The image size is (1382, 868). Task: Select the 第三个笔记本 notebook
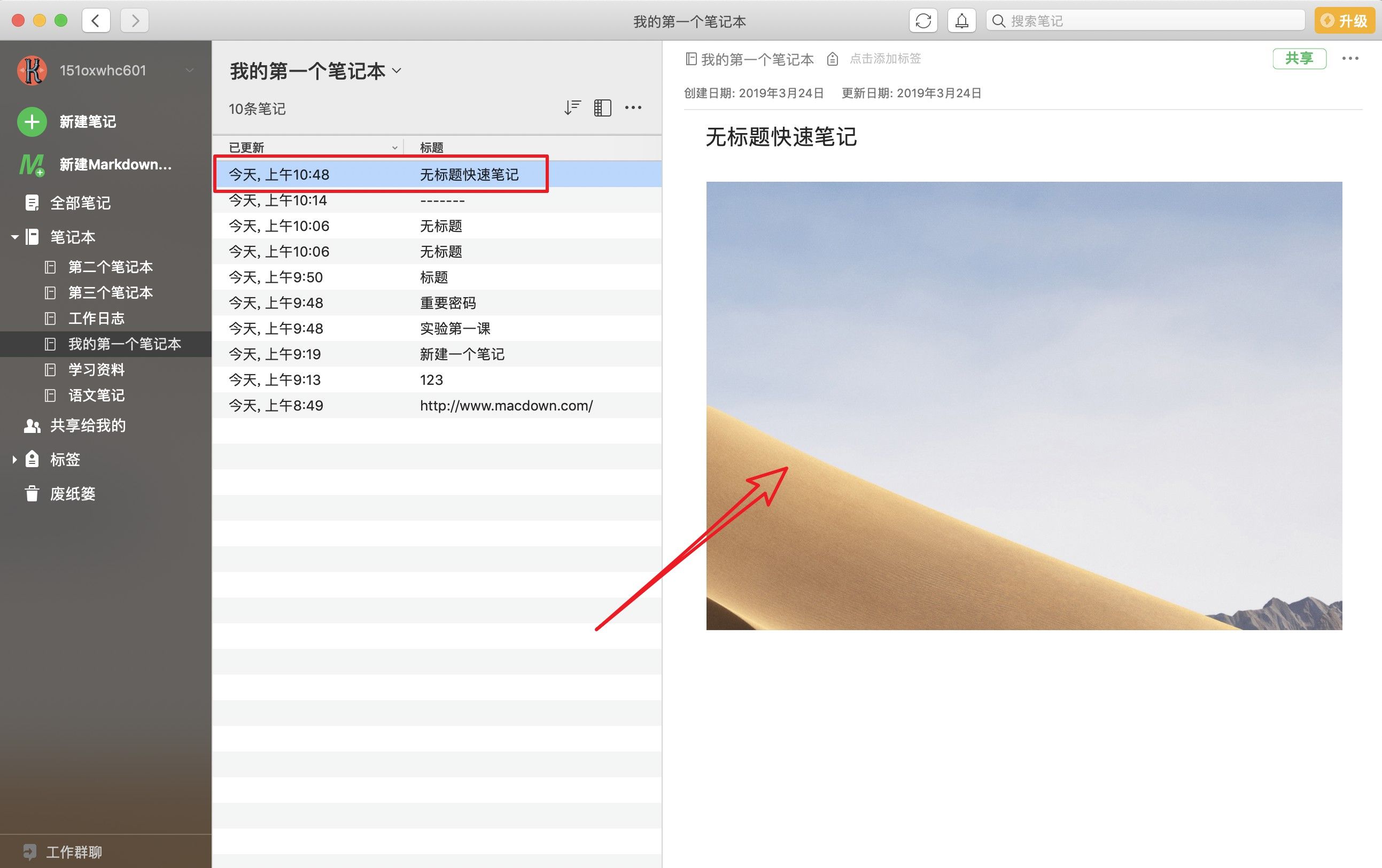pos(106,293)
